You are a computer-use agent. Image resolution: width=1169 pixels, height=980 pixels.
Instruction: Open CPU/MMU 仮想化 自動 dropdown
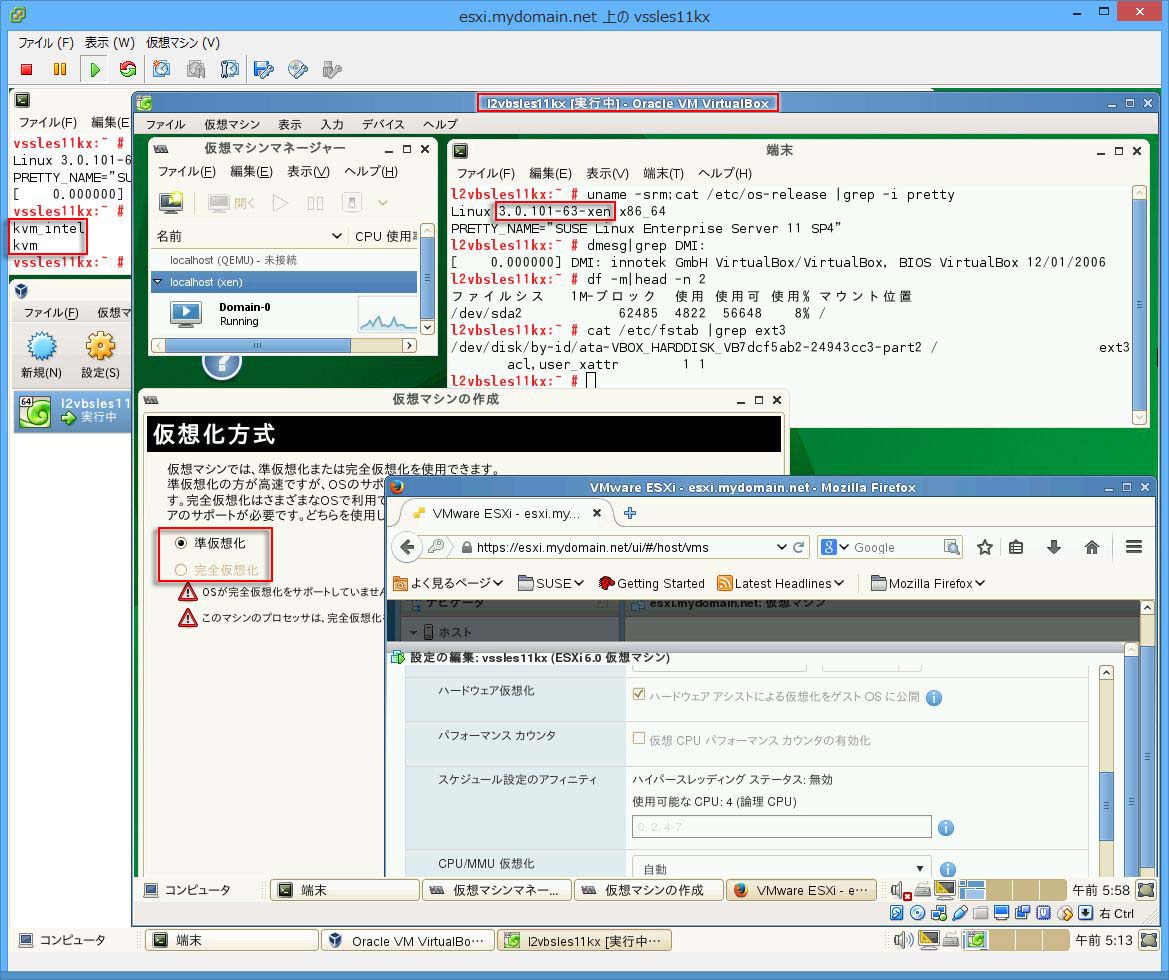pos(781,868)
